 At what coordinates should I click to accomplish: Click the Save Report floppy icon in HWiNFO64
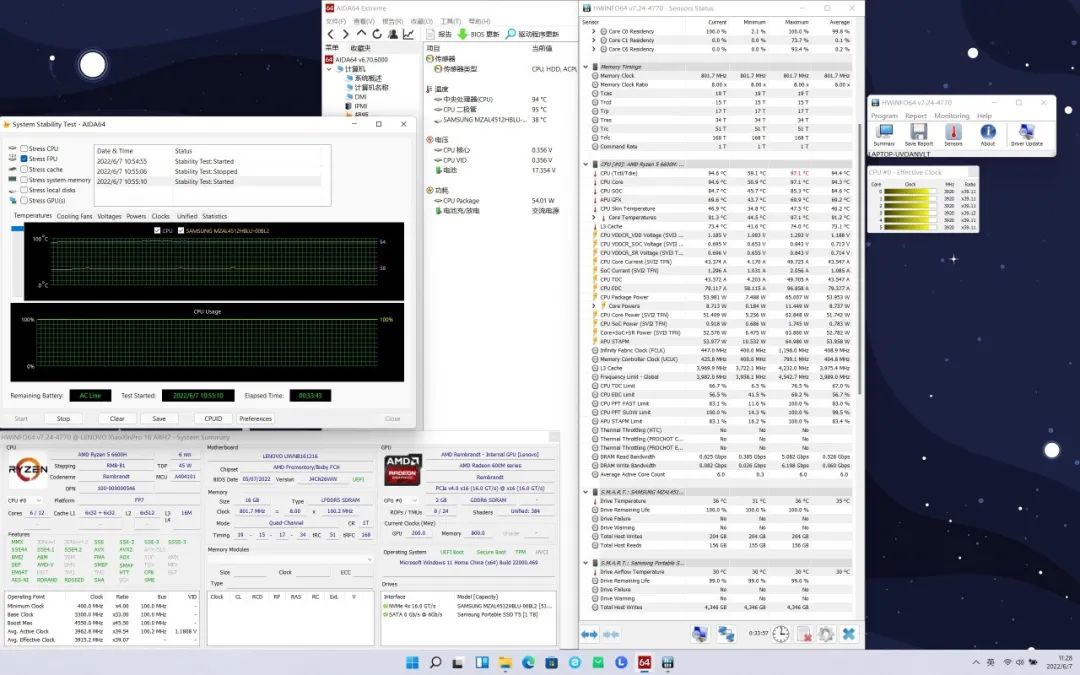918,134
